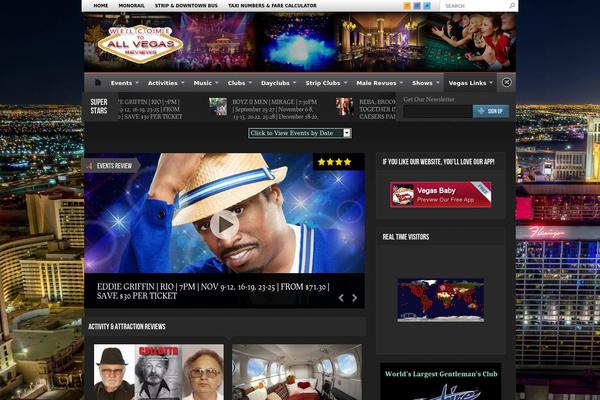Click the Super Stars label
600x400 pixels.
click(x=99, y=106)
